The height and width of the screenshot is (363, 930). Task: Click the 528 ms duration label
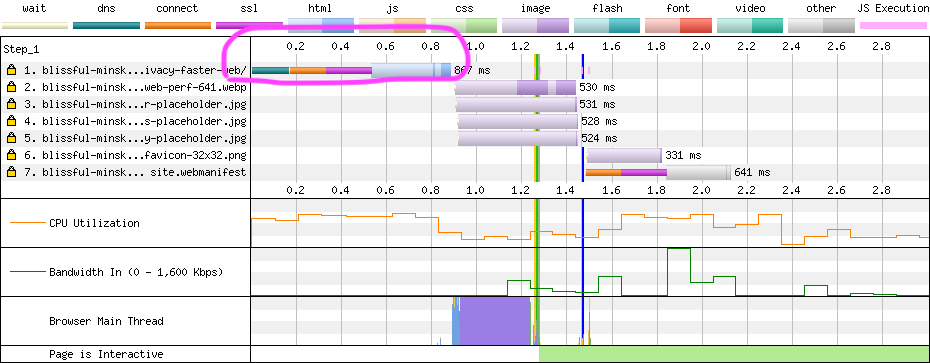coord(599,121)
